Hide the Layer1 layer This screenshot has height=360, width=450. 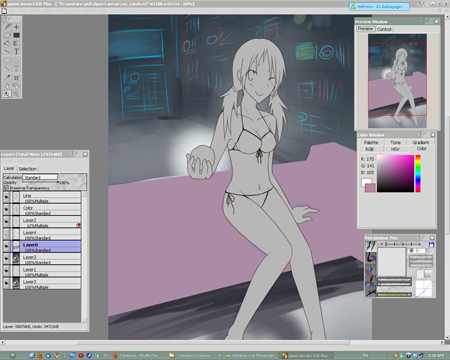coord(6,271)
